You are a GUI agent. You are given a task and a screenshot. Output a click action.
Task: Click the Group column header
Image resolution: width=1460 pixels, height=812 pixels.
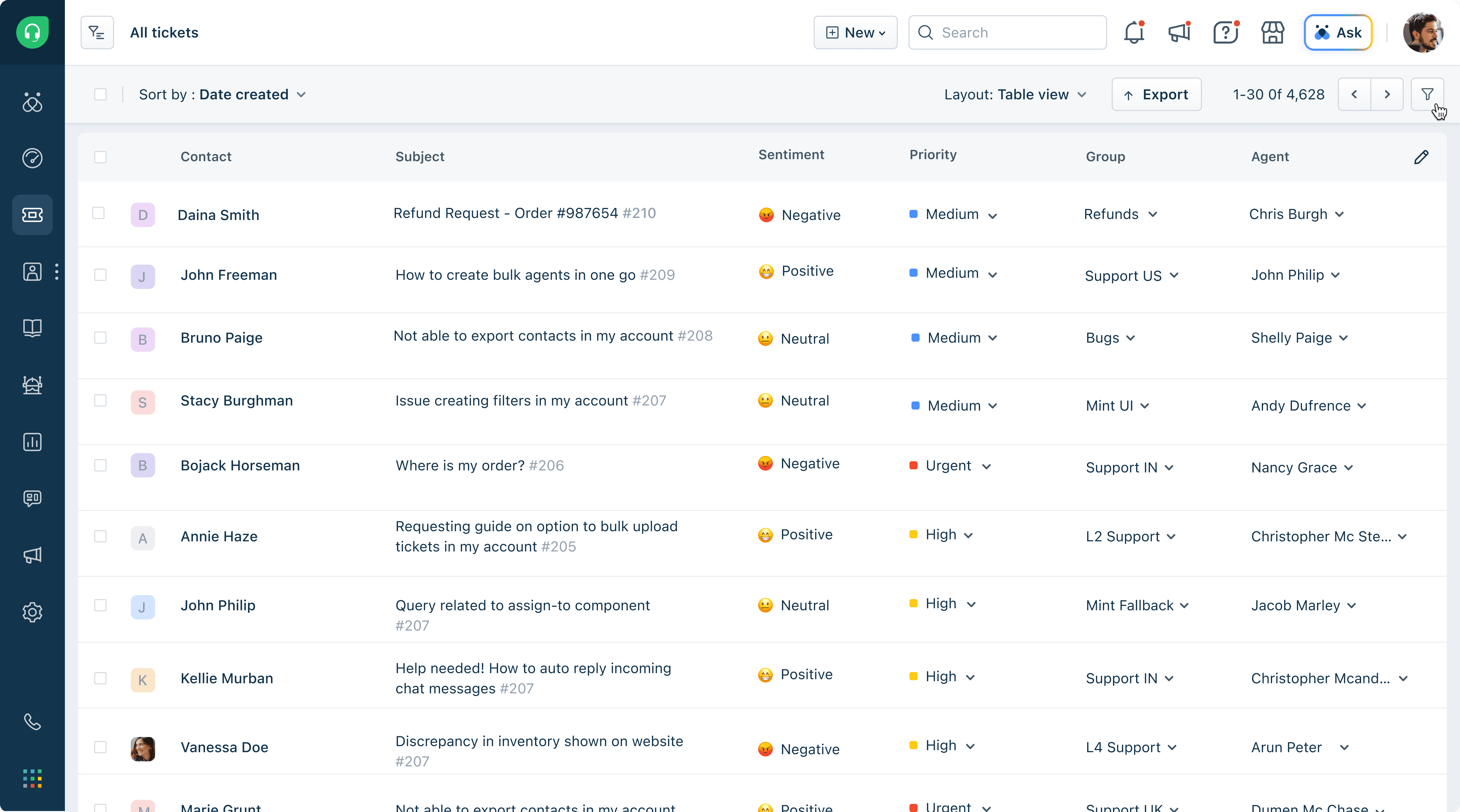[1105, 157]
